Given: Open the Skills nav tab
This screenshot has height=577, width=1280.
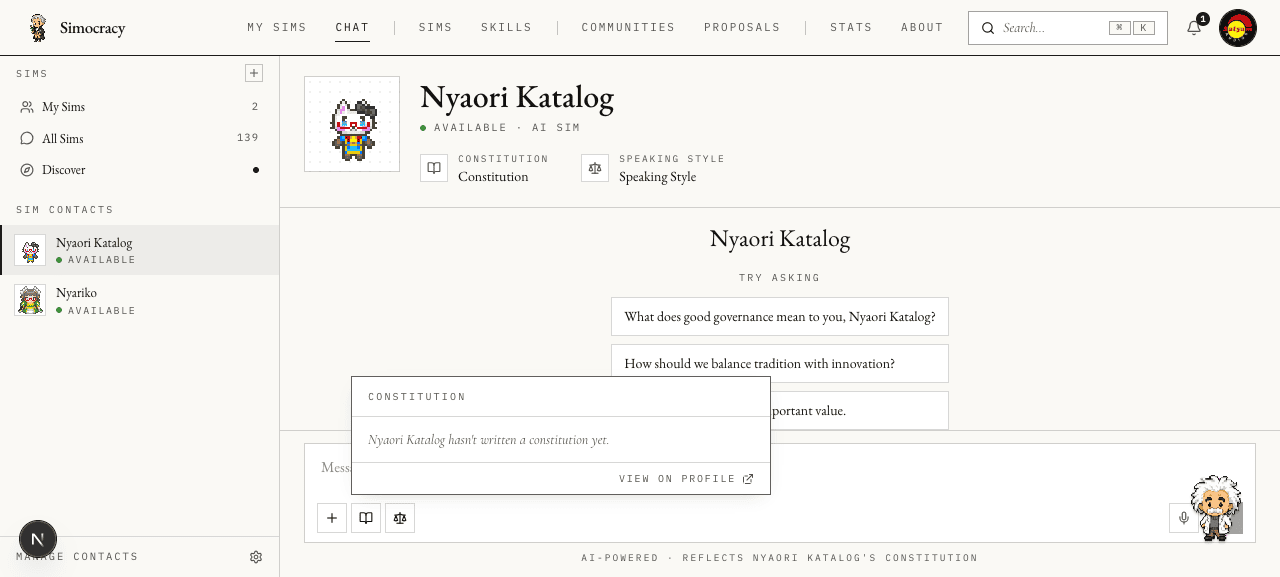Looking at the screenshot, I should 506,28.
